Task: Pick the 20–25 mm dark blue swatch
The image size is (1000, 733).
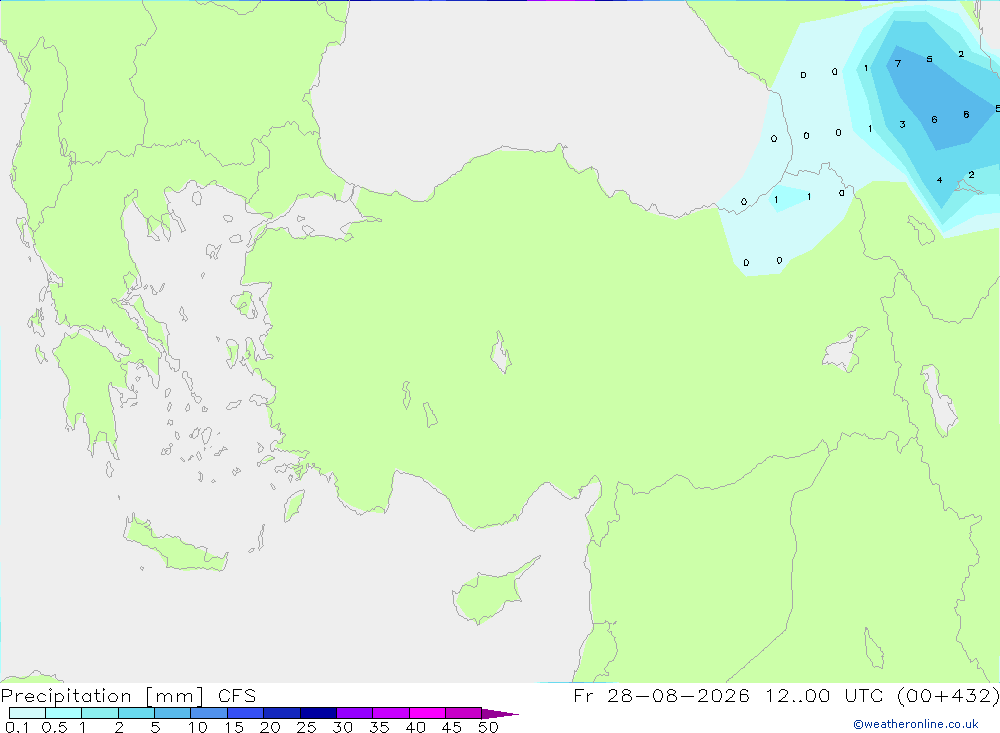Action: click(281, 713)
